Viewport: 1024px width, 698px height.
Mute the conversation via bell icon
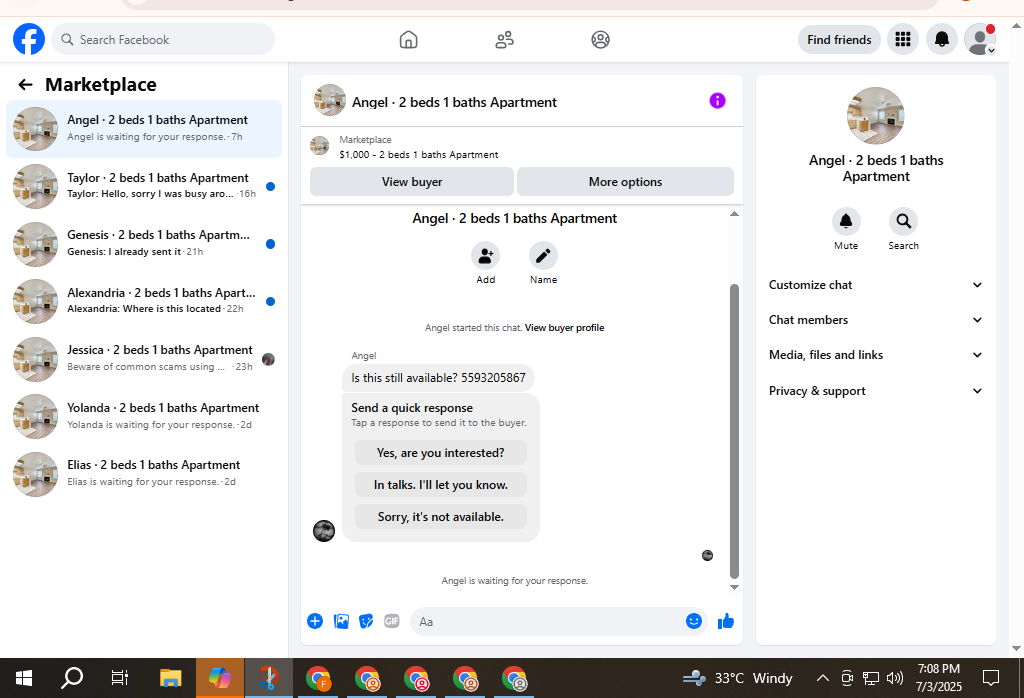coord(846,221)
